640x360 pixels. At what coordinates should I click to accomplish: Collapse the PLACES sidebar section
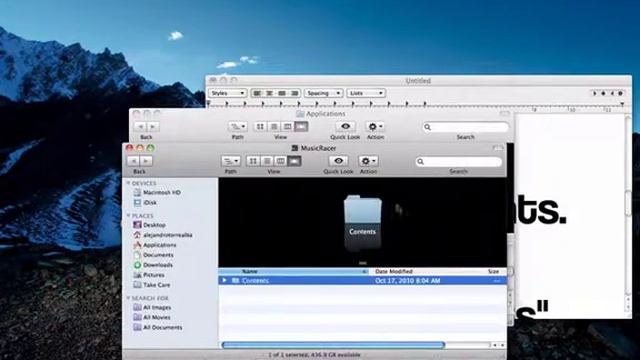129,216
